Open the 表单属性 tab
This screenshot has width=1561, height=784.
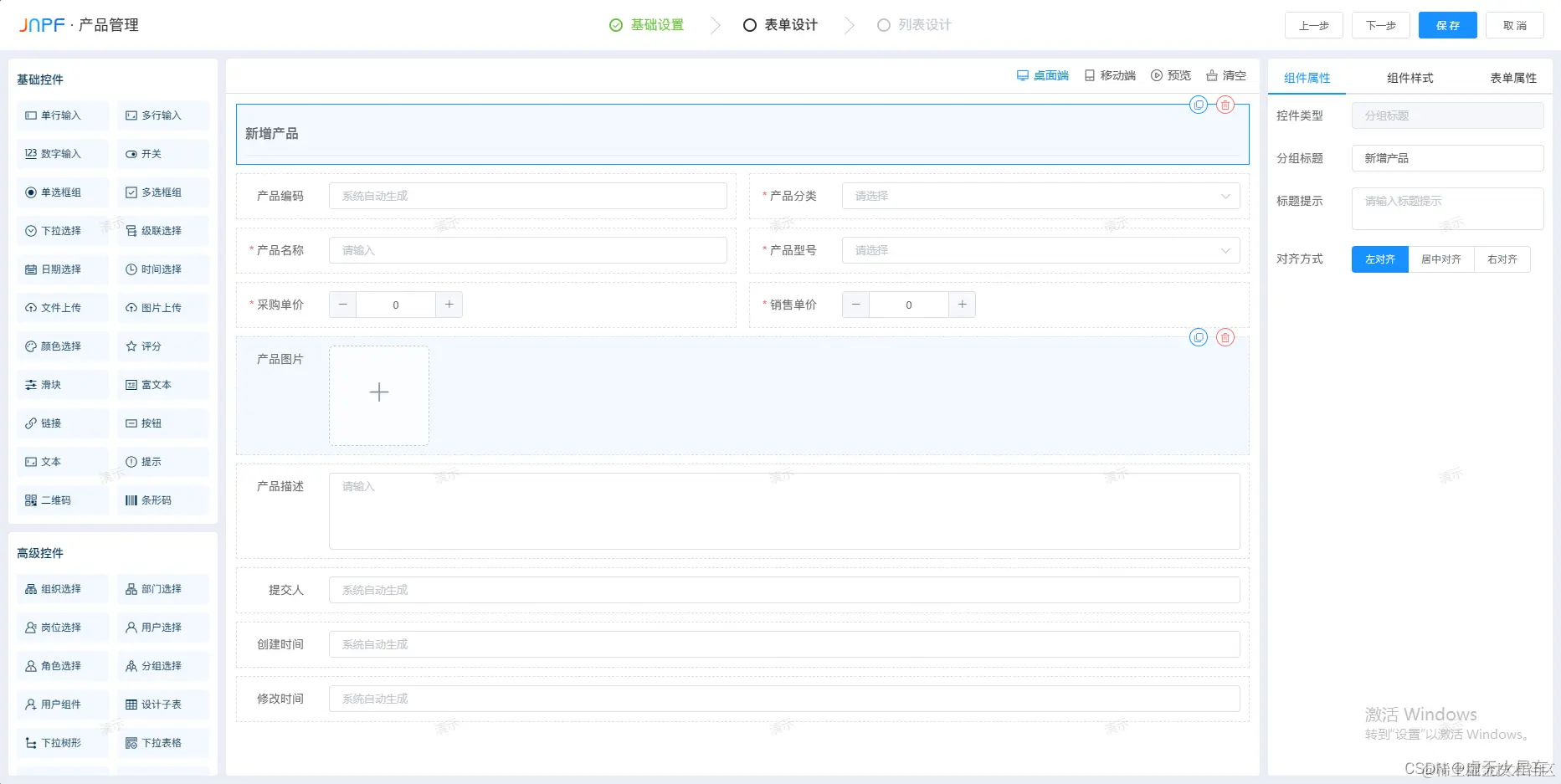(x=1513, y=78)
